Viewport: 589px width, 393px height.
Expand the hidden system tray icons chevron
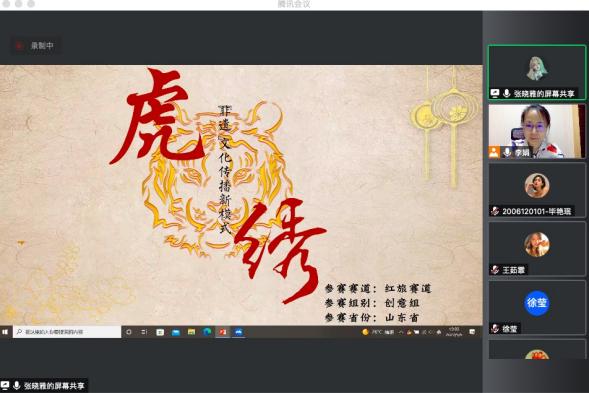(x=401, y=332)
